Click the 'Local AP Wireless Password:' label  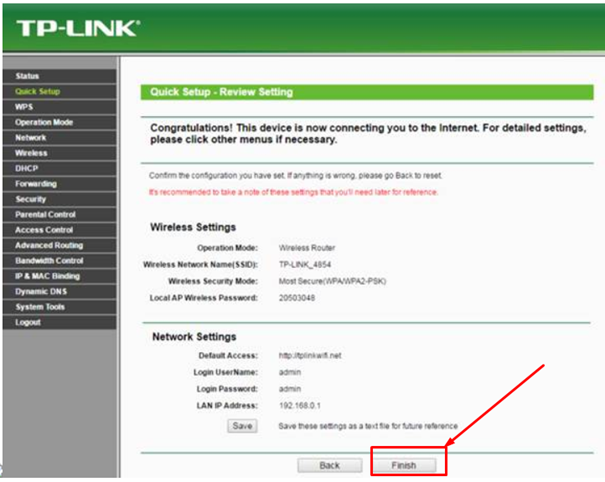coord(203,298)
